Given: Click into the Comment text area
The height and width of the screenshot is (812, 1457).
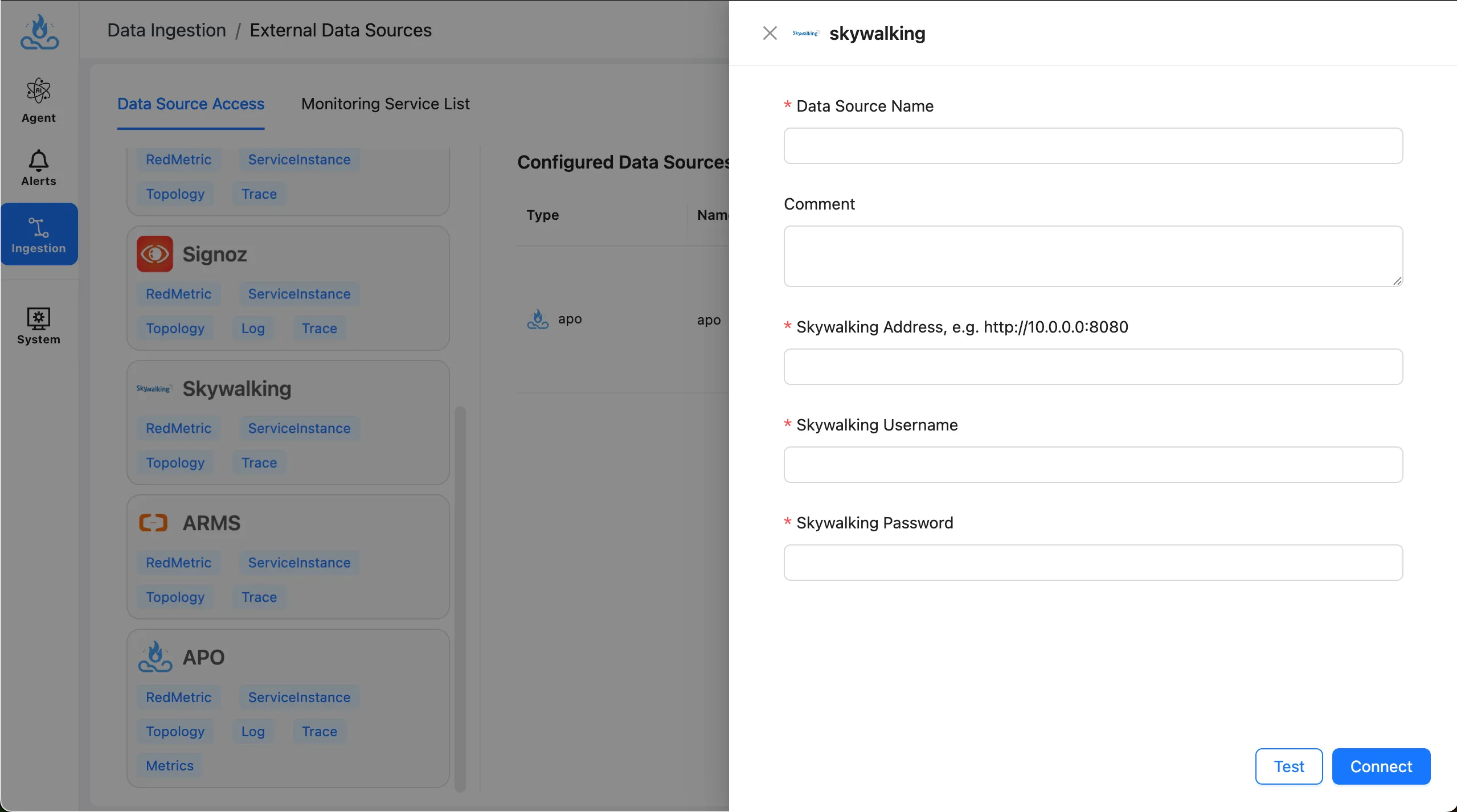Looking at the screenshot, I should coord(1092,256).
